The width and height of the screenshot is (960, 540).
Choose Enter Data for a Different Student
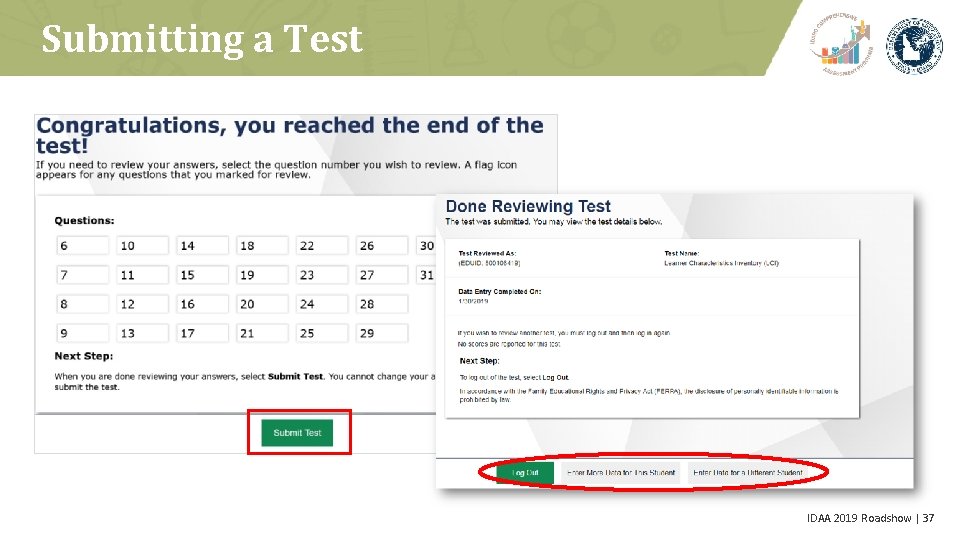tap(748, 473)
